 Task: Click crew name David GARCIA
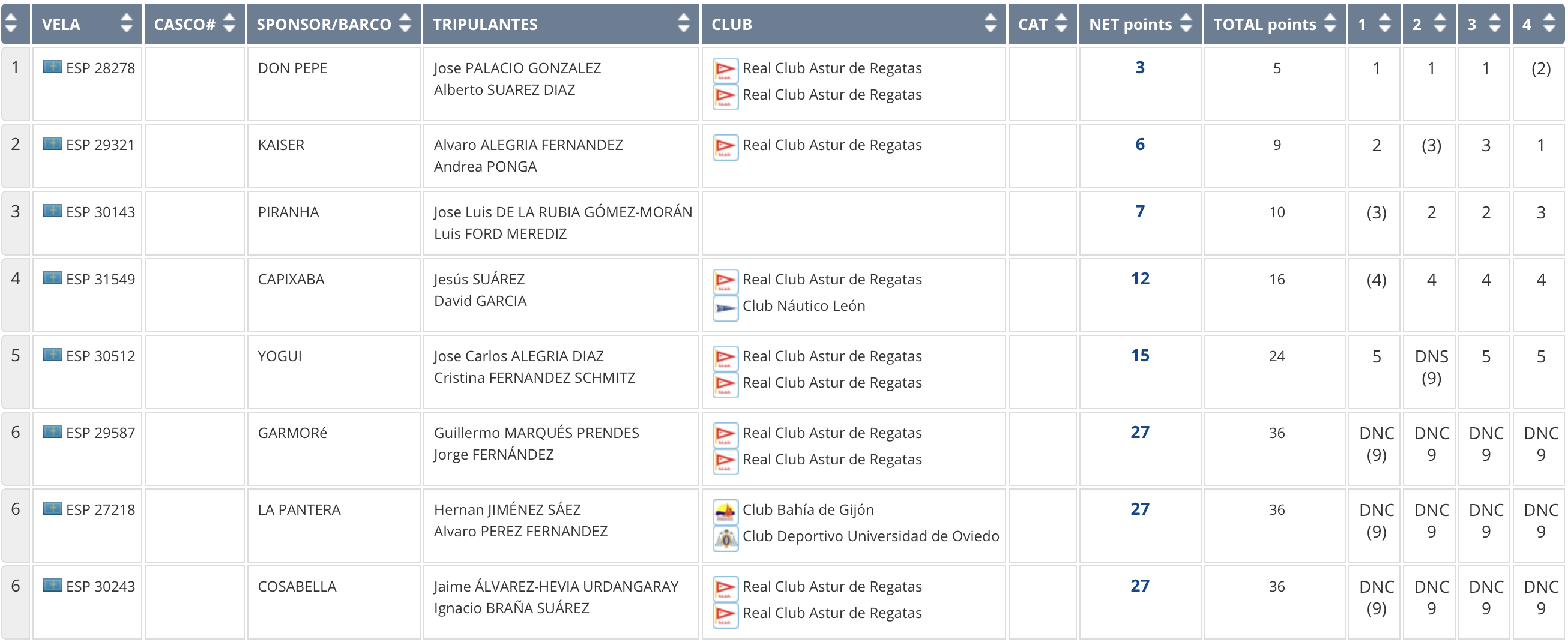480,301
